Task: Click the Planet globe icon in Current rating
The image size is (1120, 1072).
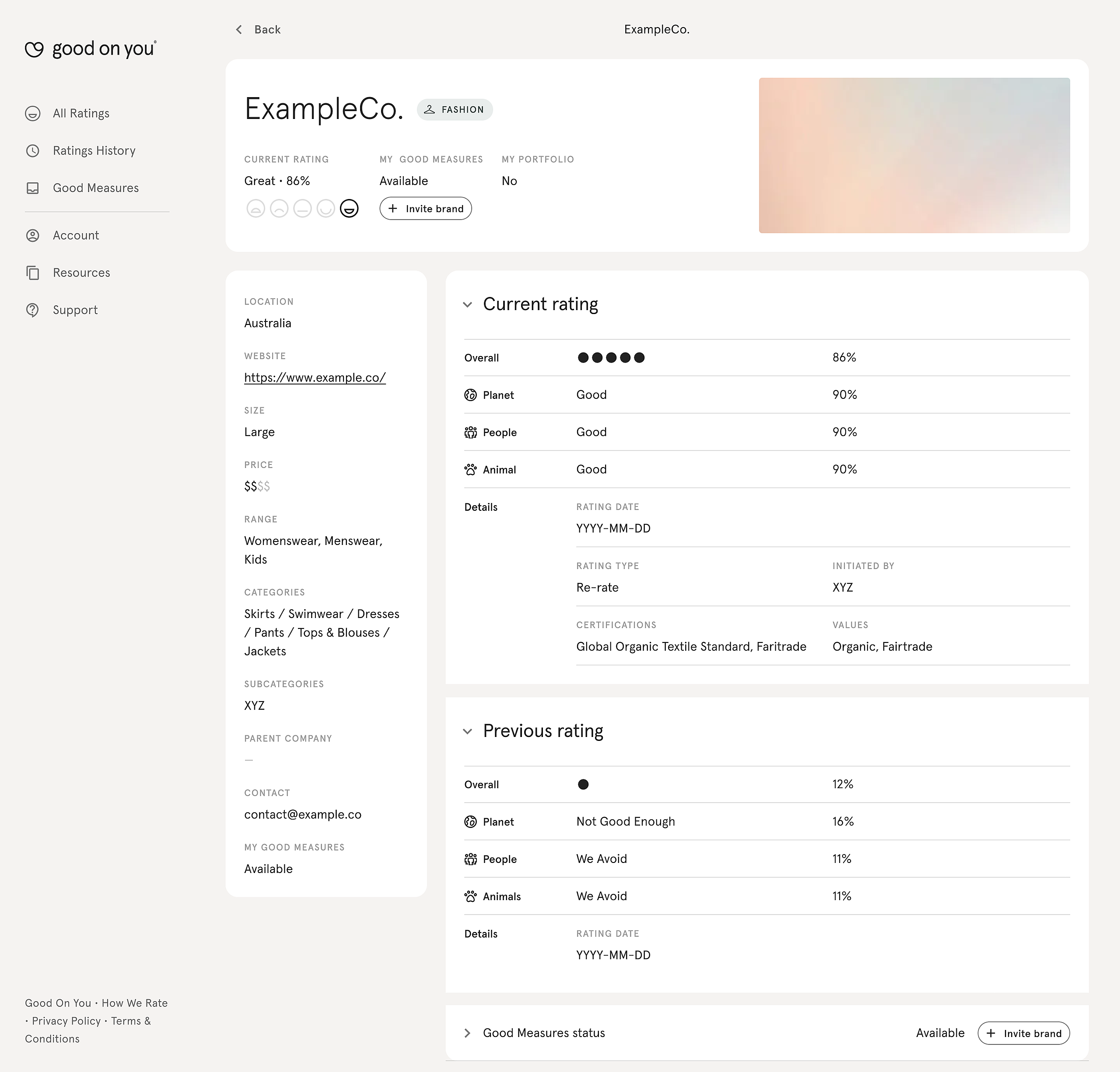Action: coord(470,395)
